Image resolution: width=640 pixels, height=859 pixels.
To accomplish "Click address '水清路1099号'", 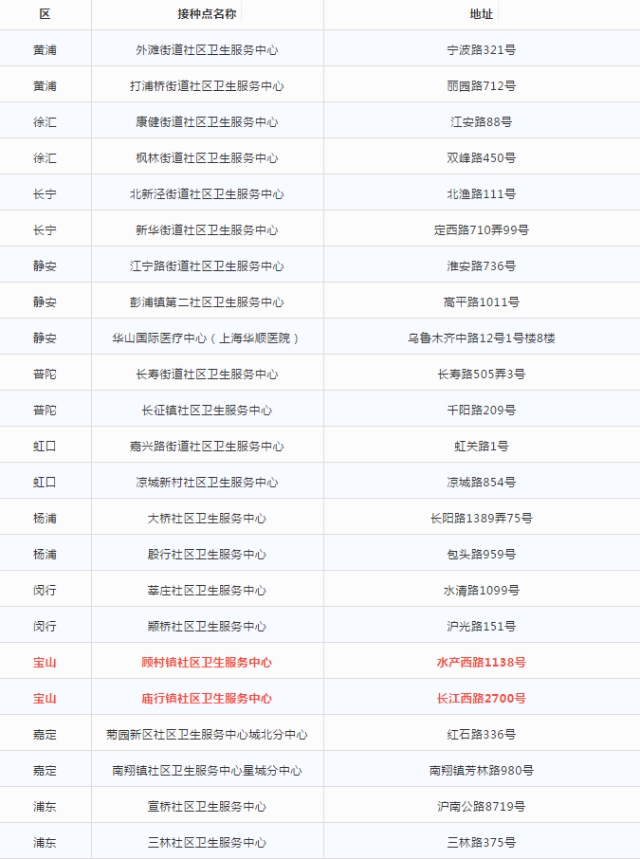I will tap(481, 591).
